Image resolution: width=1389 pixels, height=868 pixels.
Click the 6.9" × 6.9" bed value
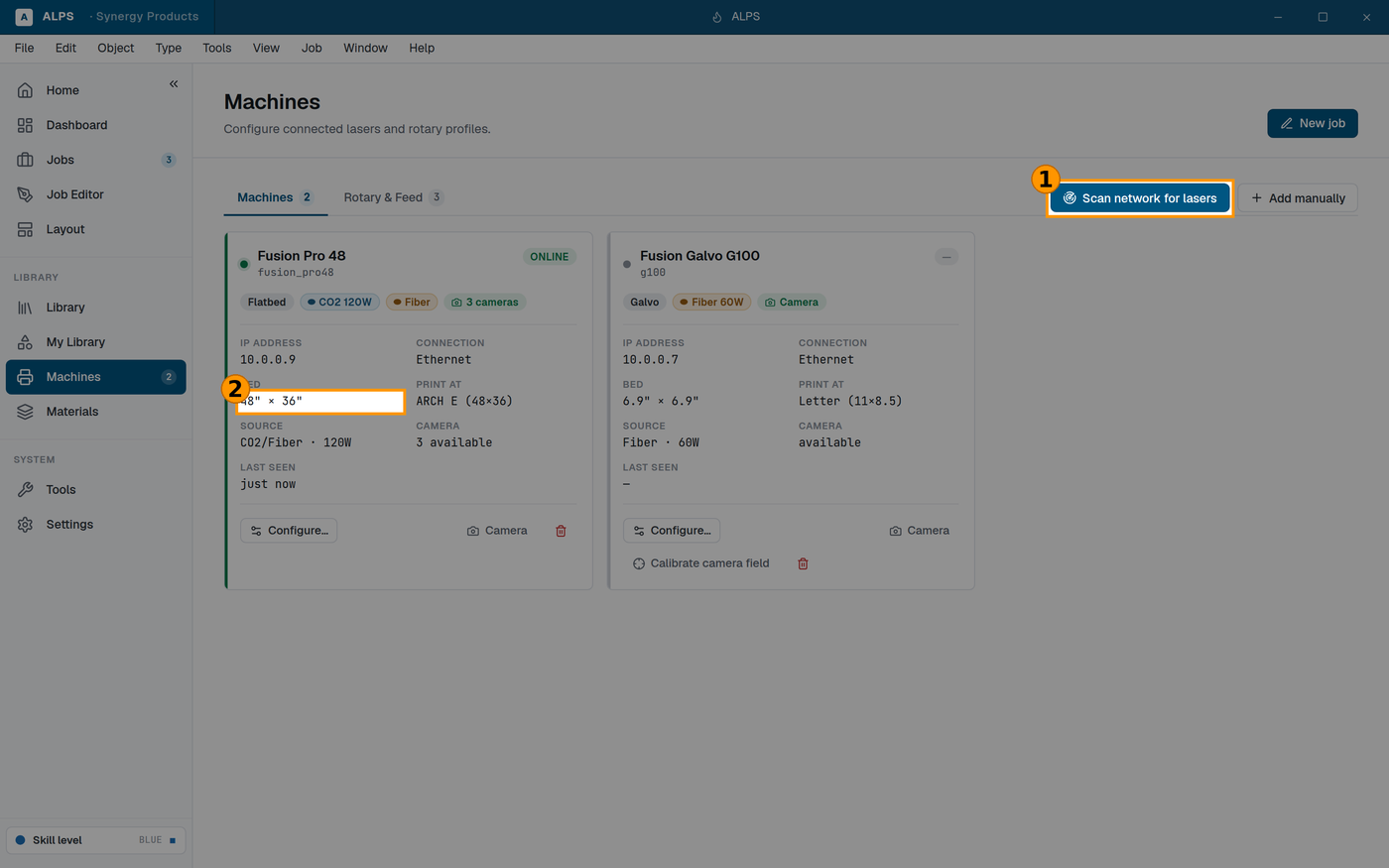[661, 402]
